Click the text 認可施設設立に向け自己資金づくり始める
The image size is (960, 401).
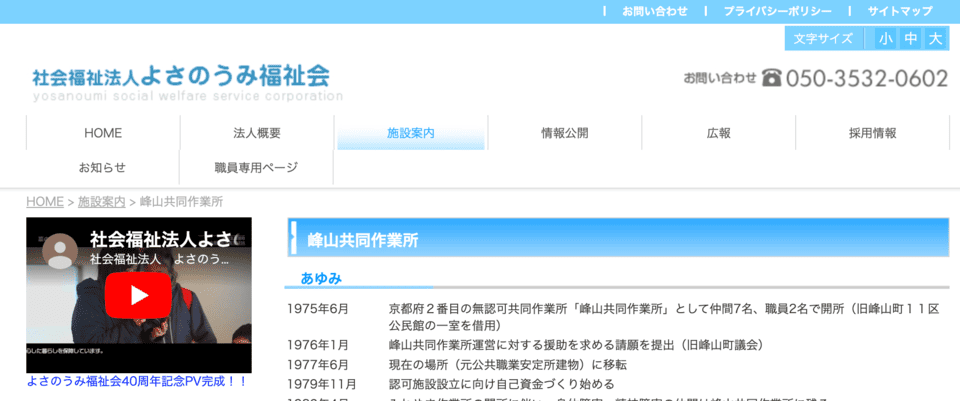(x=501, y=384)
